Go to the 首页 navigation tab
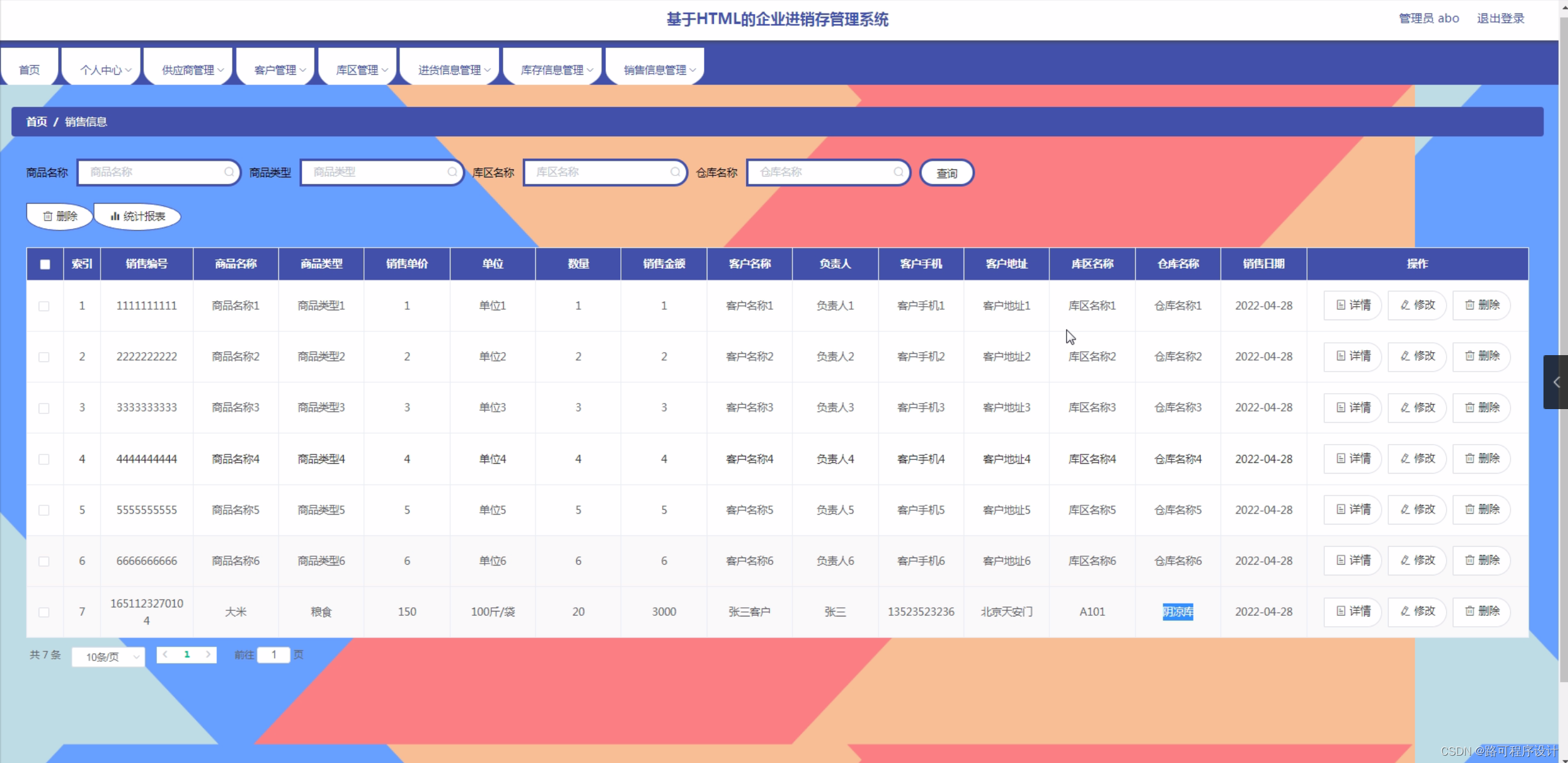The image size is (1568, 763). pyautogui.click(x=29, y=70)
